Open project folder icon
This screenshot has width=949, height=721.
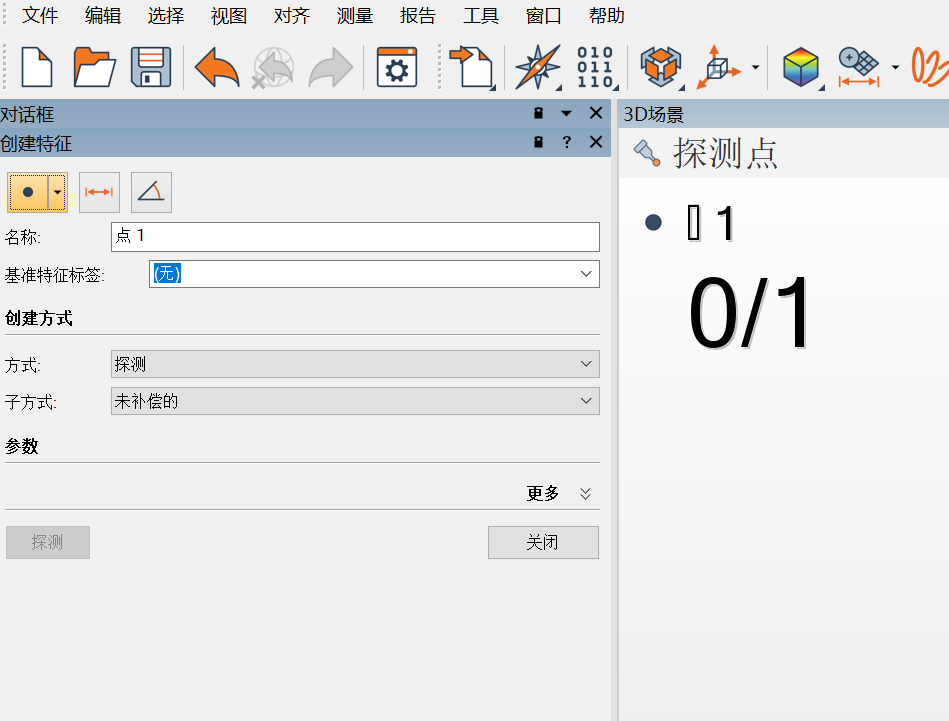(x=94, y=67)
